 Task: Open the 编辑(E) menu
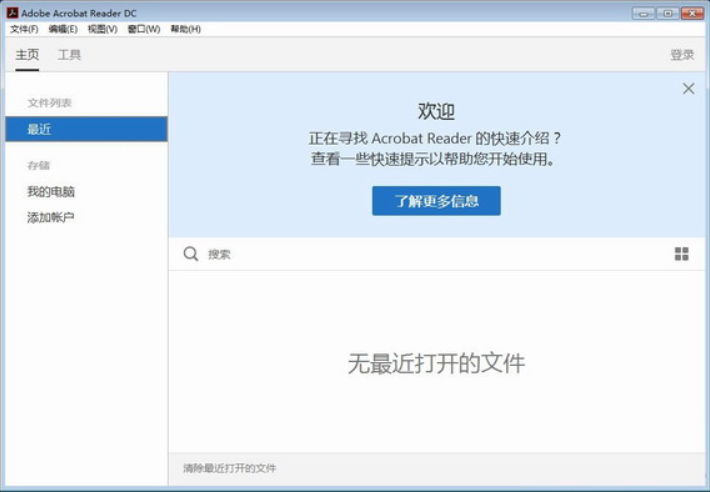coord(63,29)
